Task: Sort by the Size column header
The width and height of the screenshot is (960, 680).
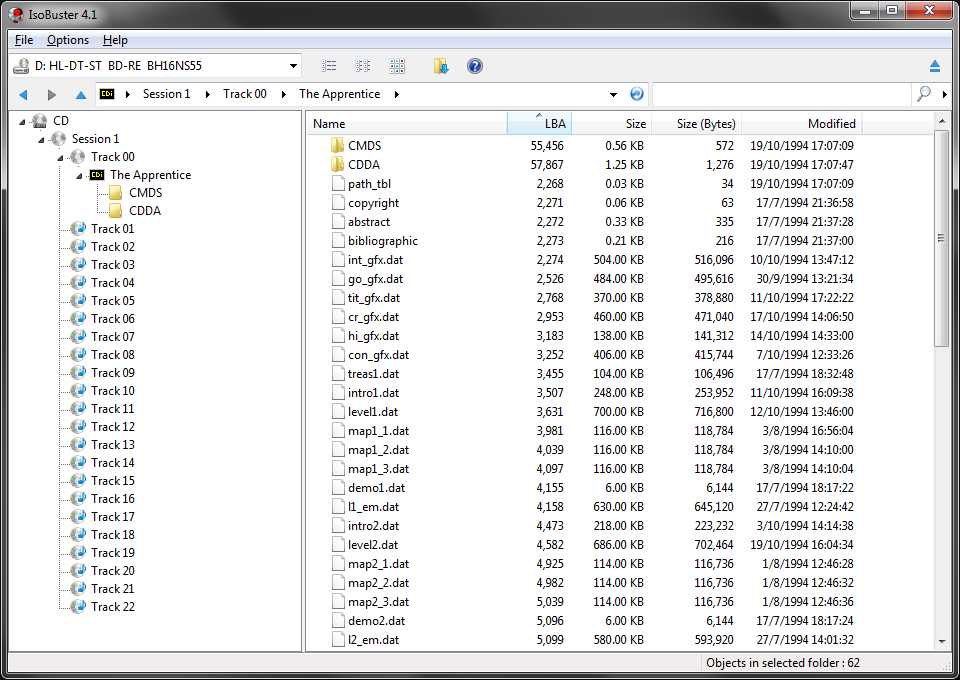Action: tap(611, 123)
